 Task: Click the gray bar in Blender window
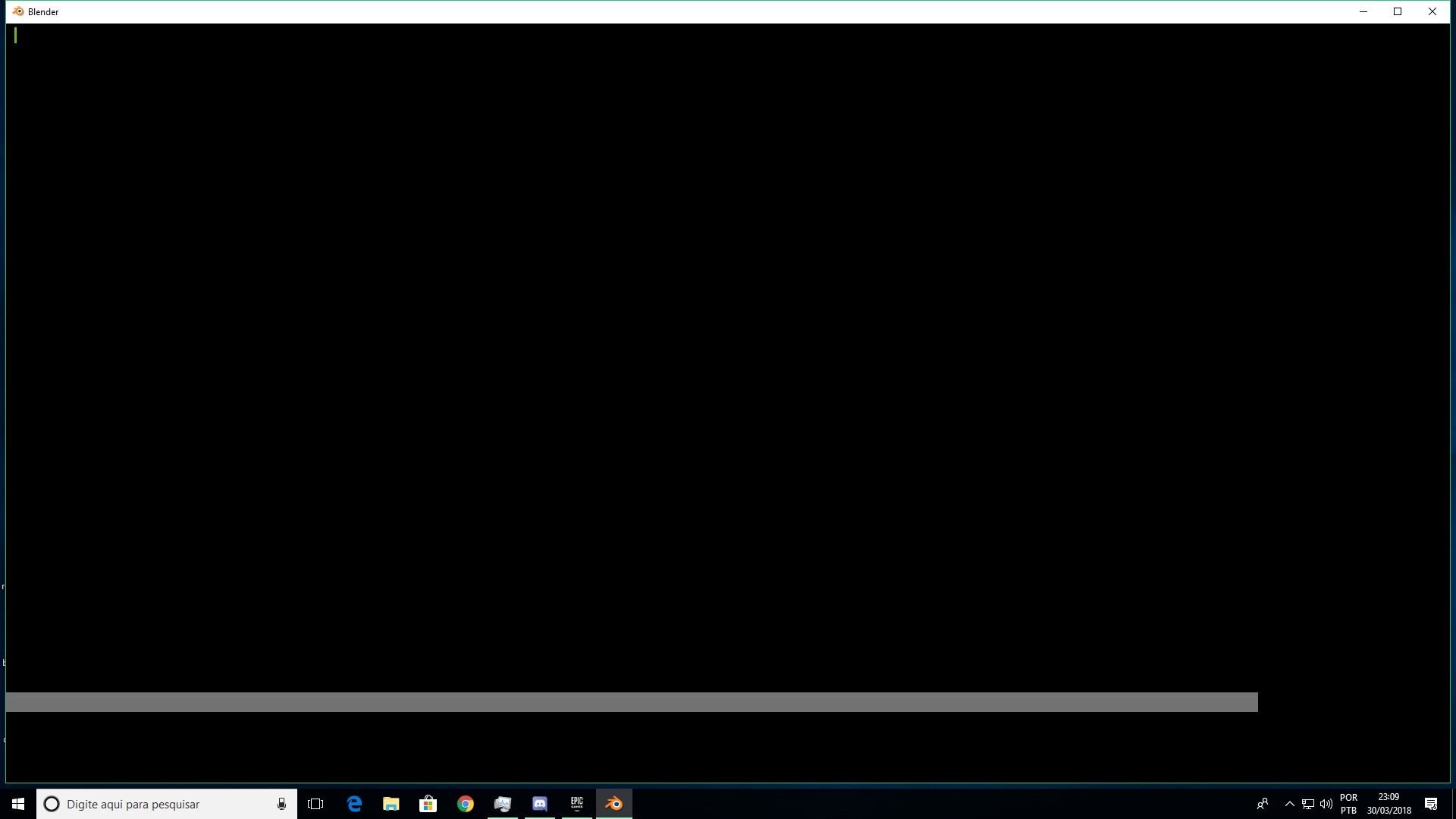click(631, 702)
